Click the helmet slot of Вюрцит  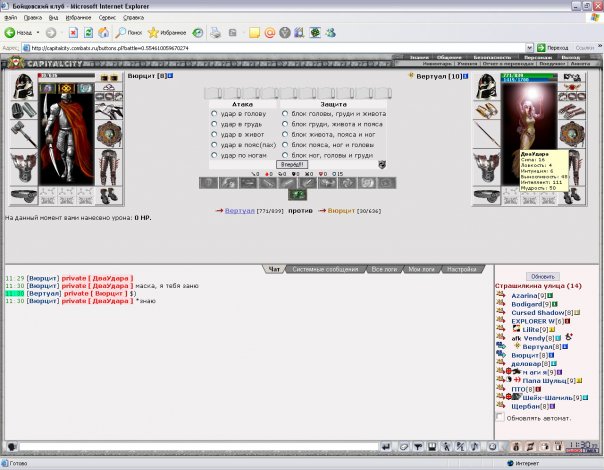23,86
